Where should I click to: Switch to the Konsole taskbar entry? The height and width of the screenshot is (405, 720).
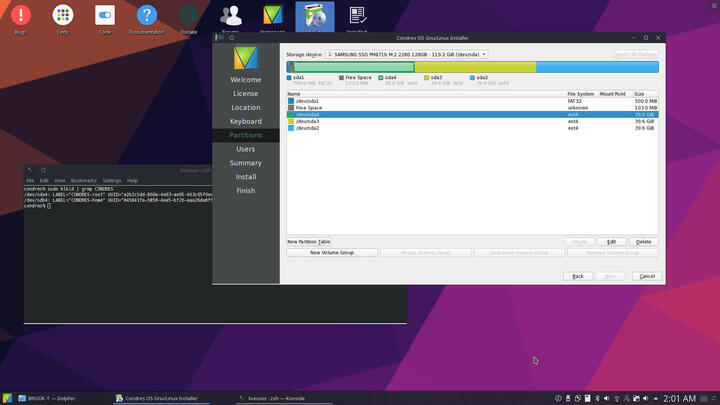(x=284, y=398)
